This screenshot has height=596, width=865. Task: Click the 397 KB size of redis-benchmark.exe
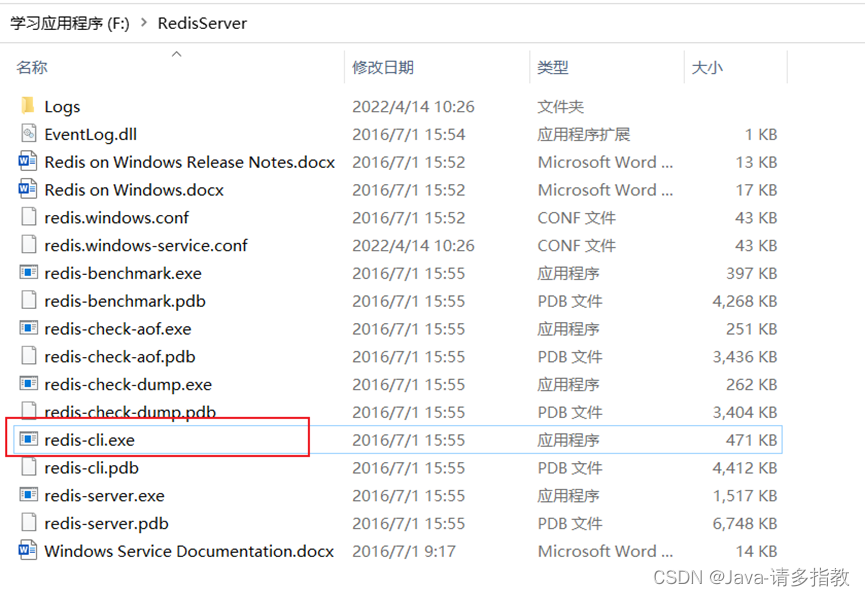pos(751,273)
